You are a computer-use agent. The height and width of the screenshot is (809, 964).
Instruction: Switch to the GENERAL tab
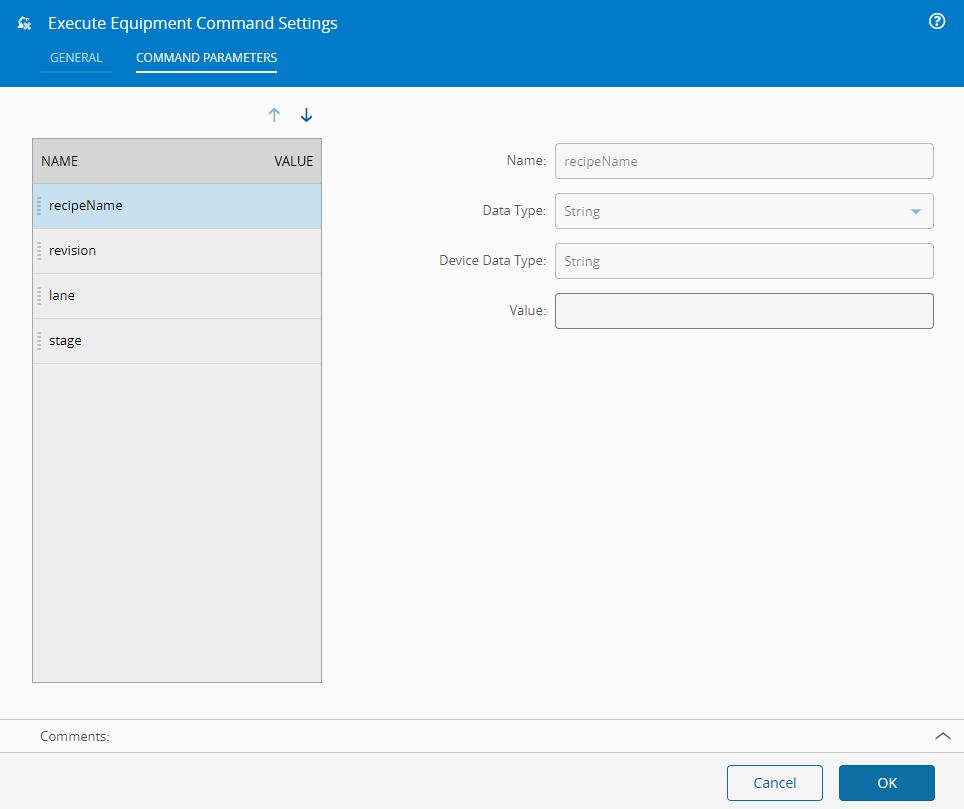(76, 58)
